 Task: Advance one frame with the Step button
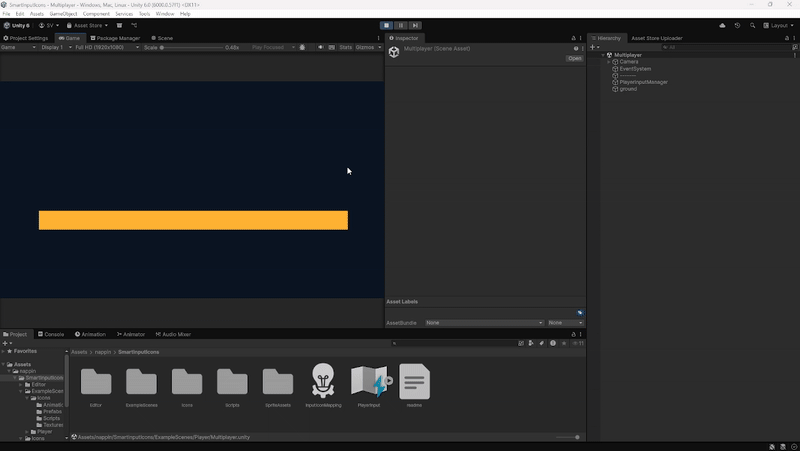415,26
